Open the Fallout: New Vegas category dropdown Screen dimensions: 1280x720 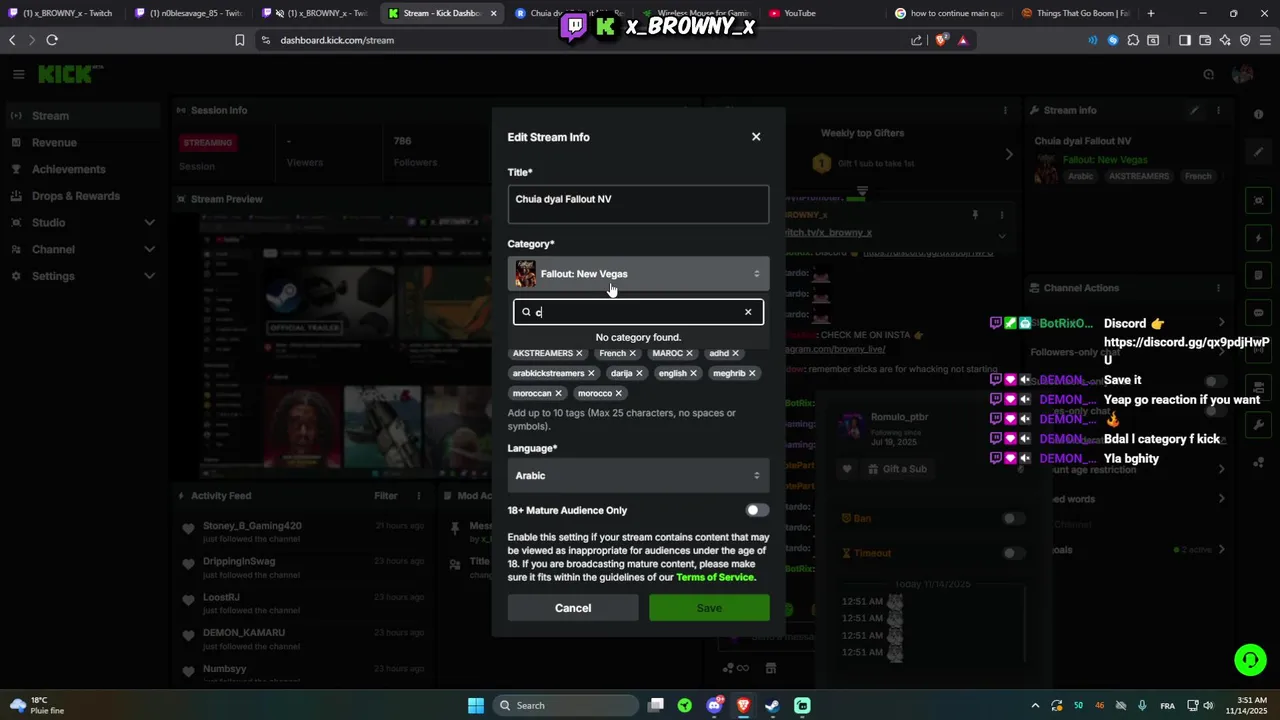click(638, 274)
